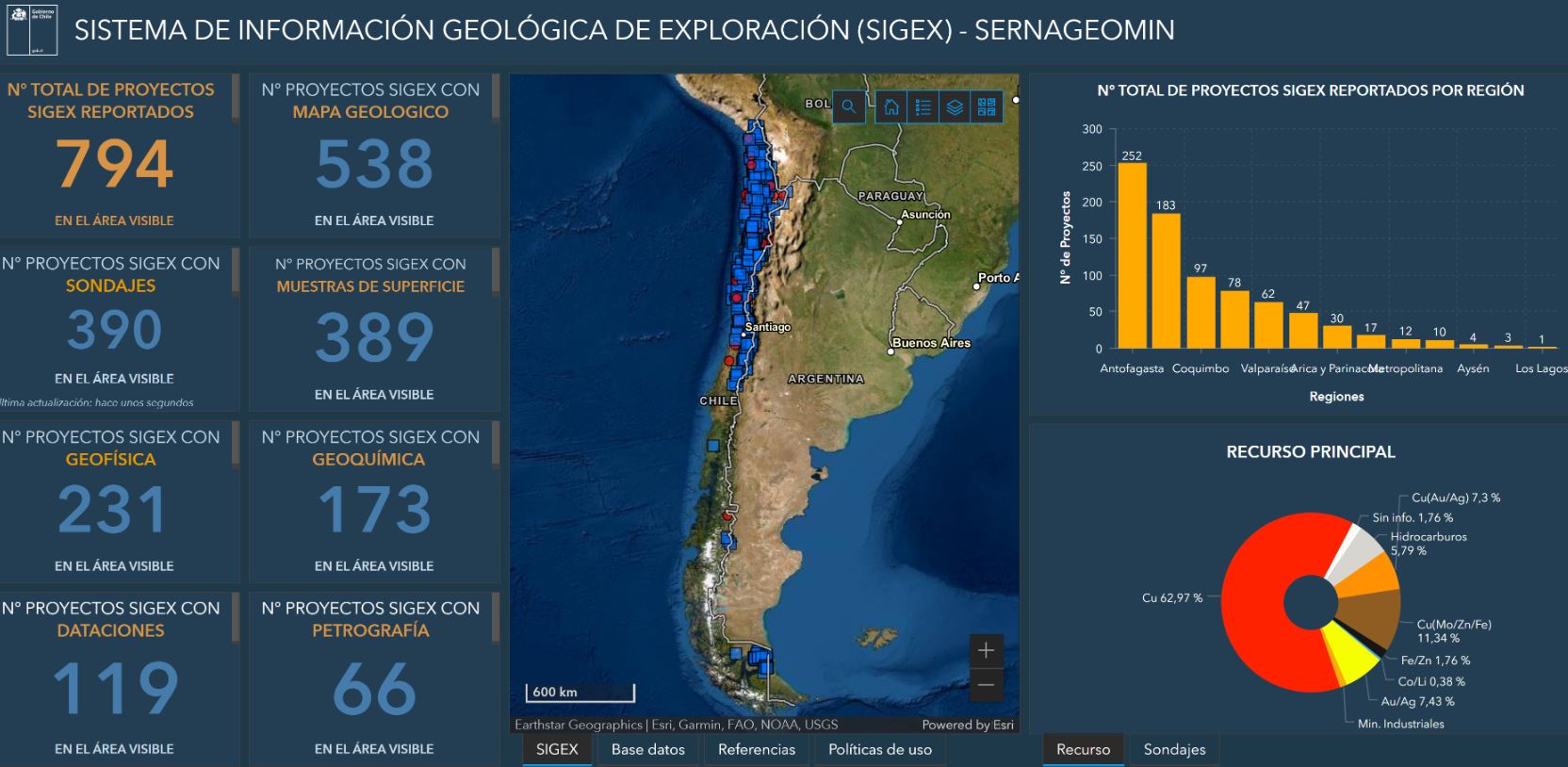Click the Cu 62,97 % pie label

coord(1172,597)
